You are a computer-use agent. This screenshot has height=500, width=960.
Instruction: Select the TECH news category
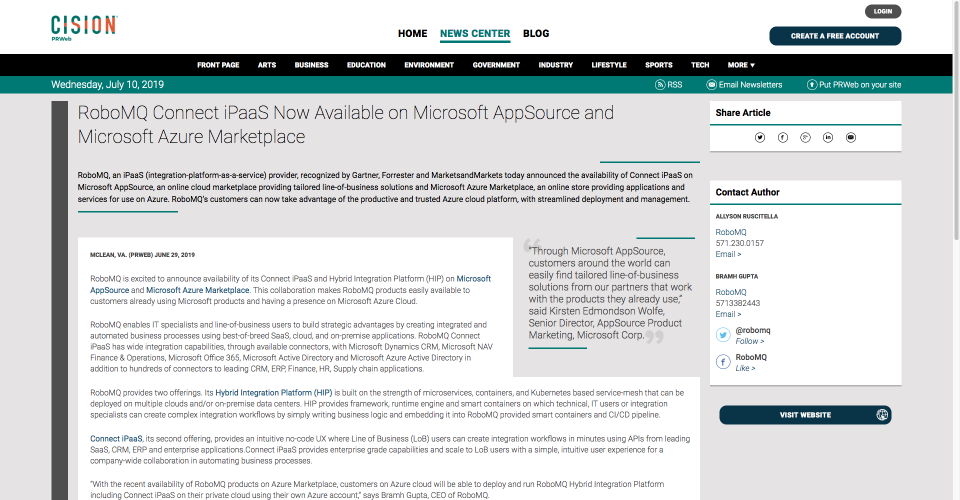pos(700,65)
